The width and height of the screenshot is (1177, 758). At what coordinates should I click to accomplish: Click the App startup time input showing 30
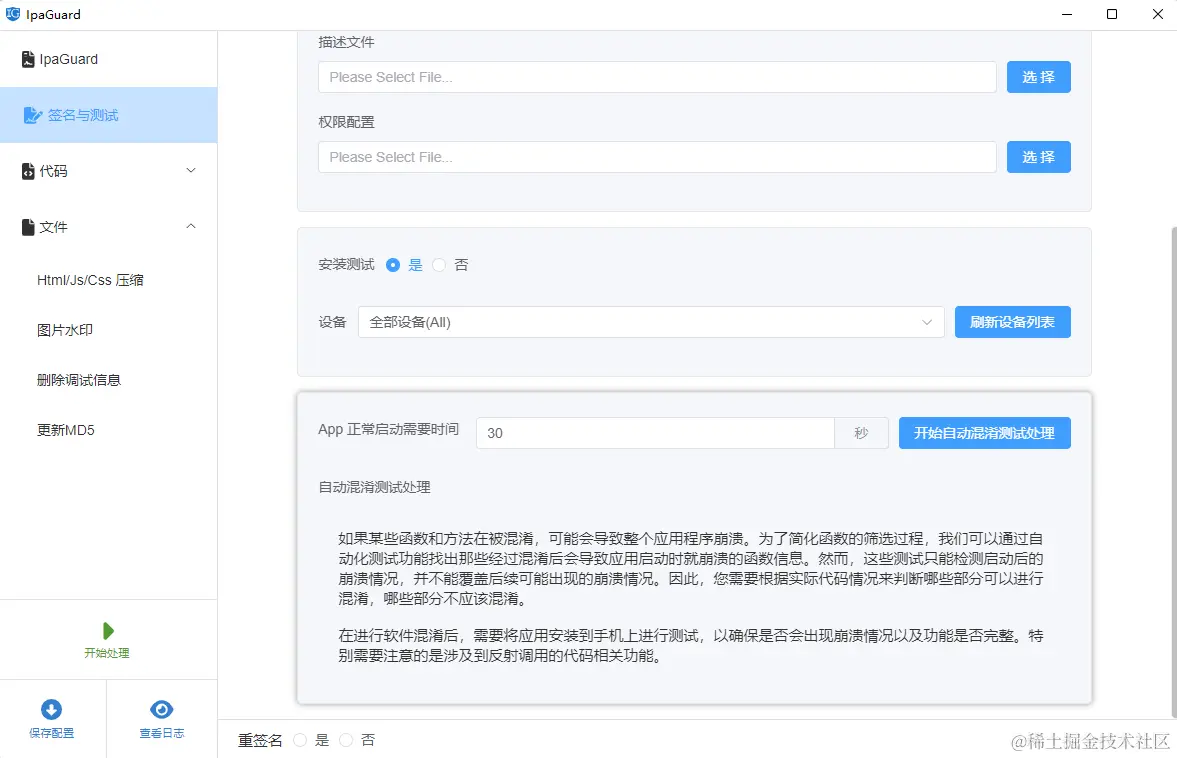(x=655, y=432)
